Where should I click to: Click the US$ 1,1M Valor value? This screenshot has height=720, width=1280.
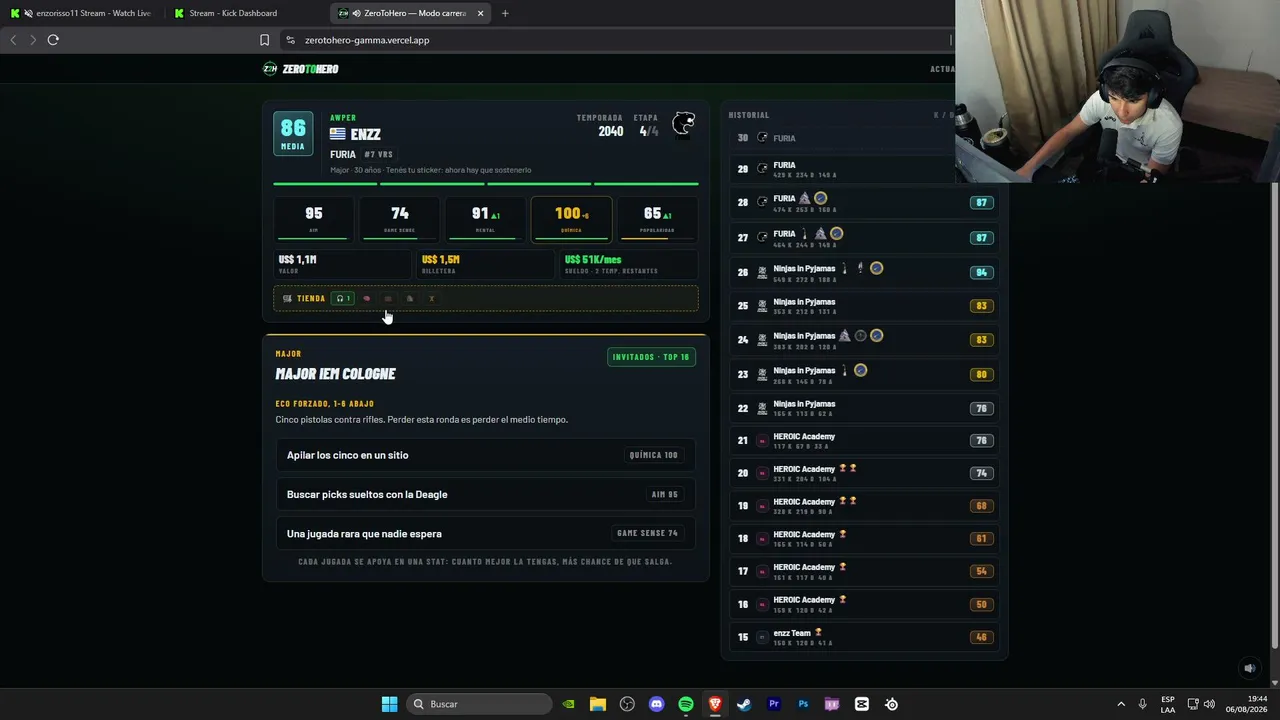coord(297,260)
